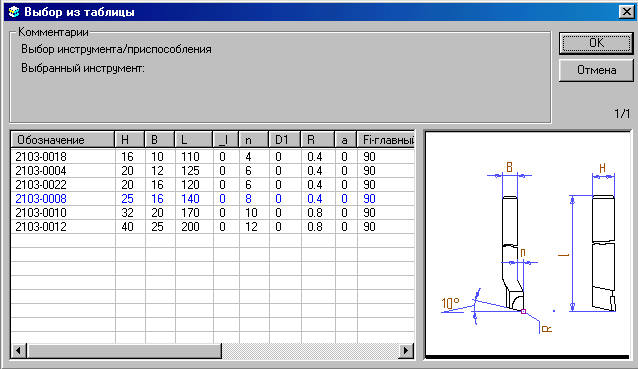Viewport: 638px width, 369px height.
Task: Click L value 110 in row 2103-0018
Action: [x=190, y=157]
